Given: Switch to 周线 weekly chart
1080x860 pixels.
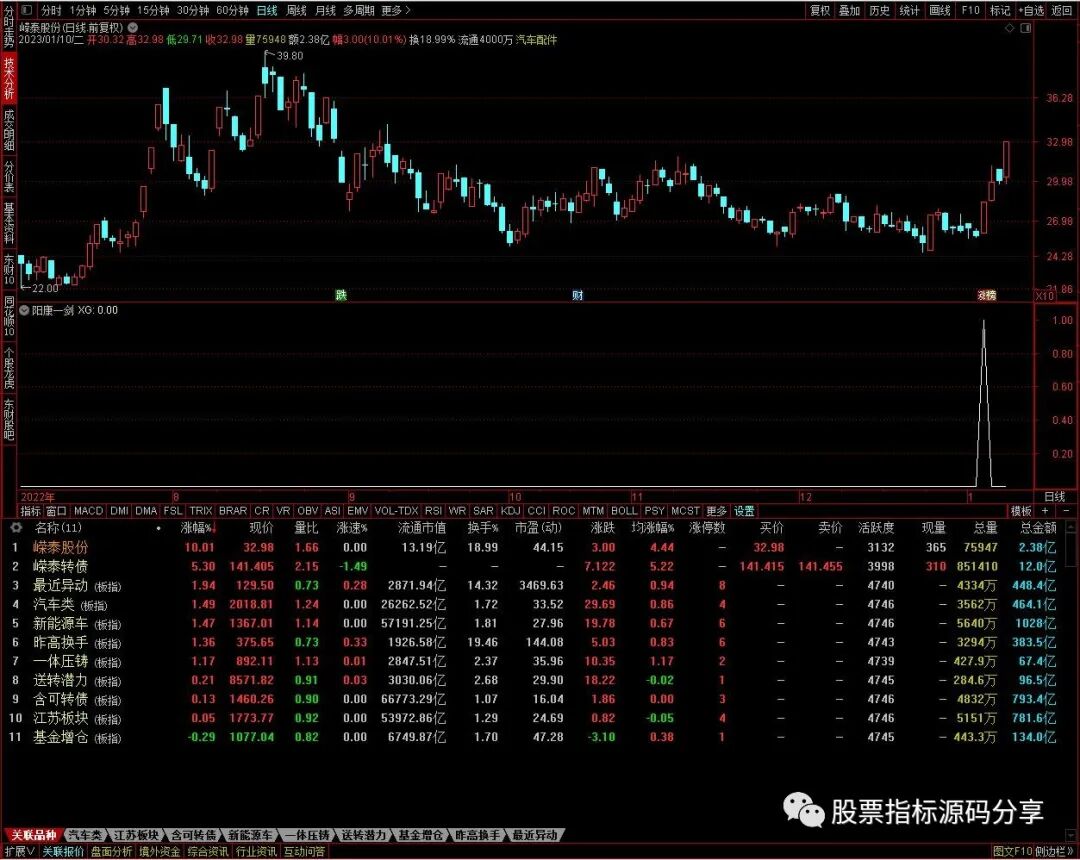Looking at the screenshot, I should click(x=296, y=10).
